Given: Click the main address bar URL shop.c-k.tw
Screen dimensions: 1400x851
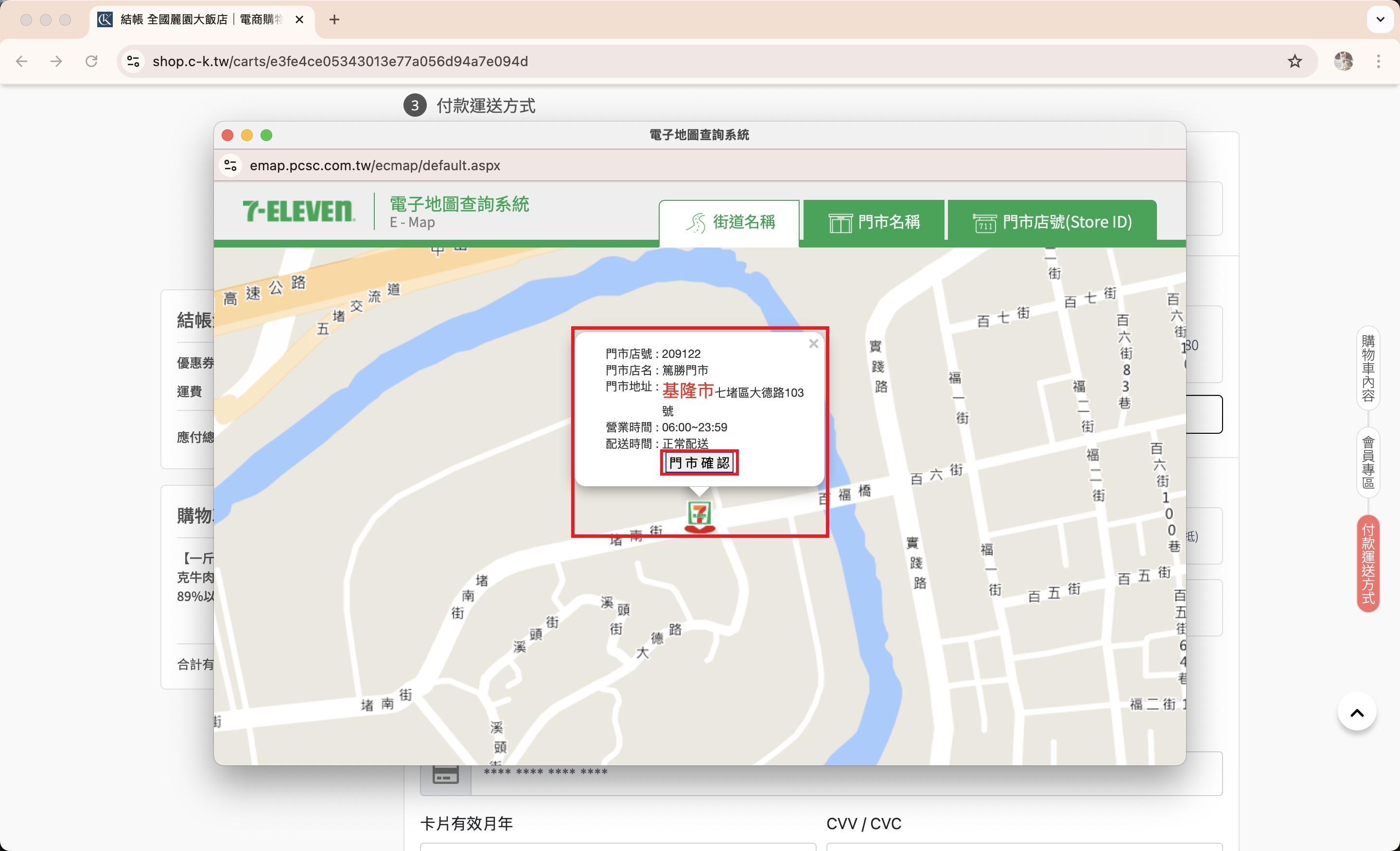Looking at the screenshot, I should (340, 61).
